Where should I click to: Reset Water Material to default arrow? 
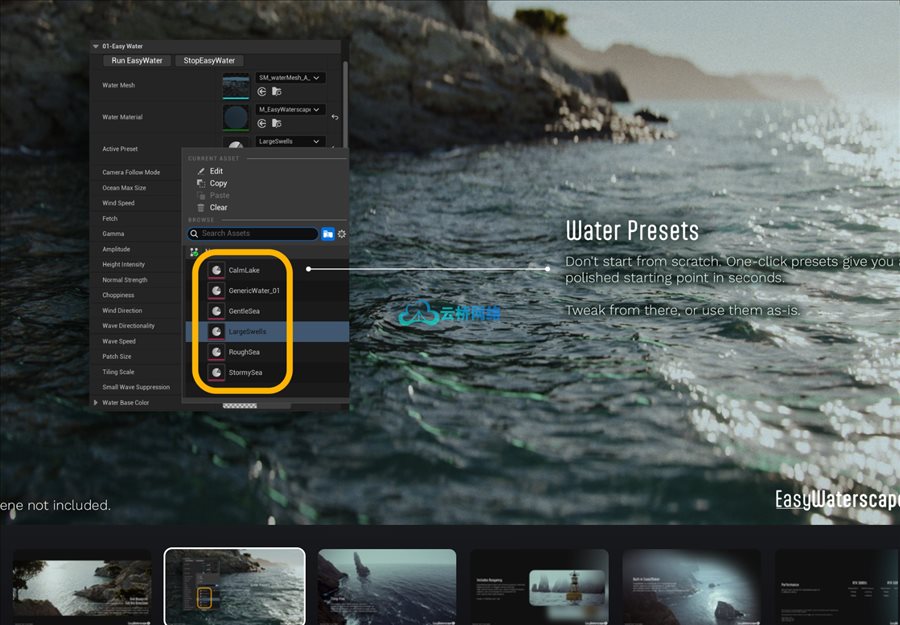tap(335, 117)
